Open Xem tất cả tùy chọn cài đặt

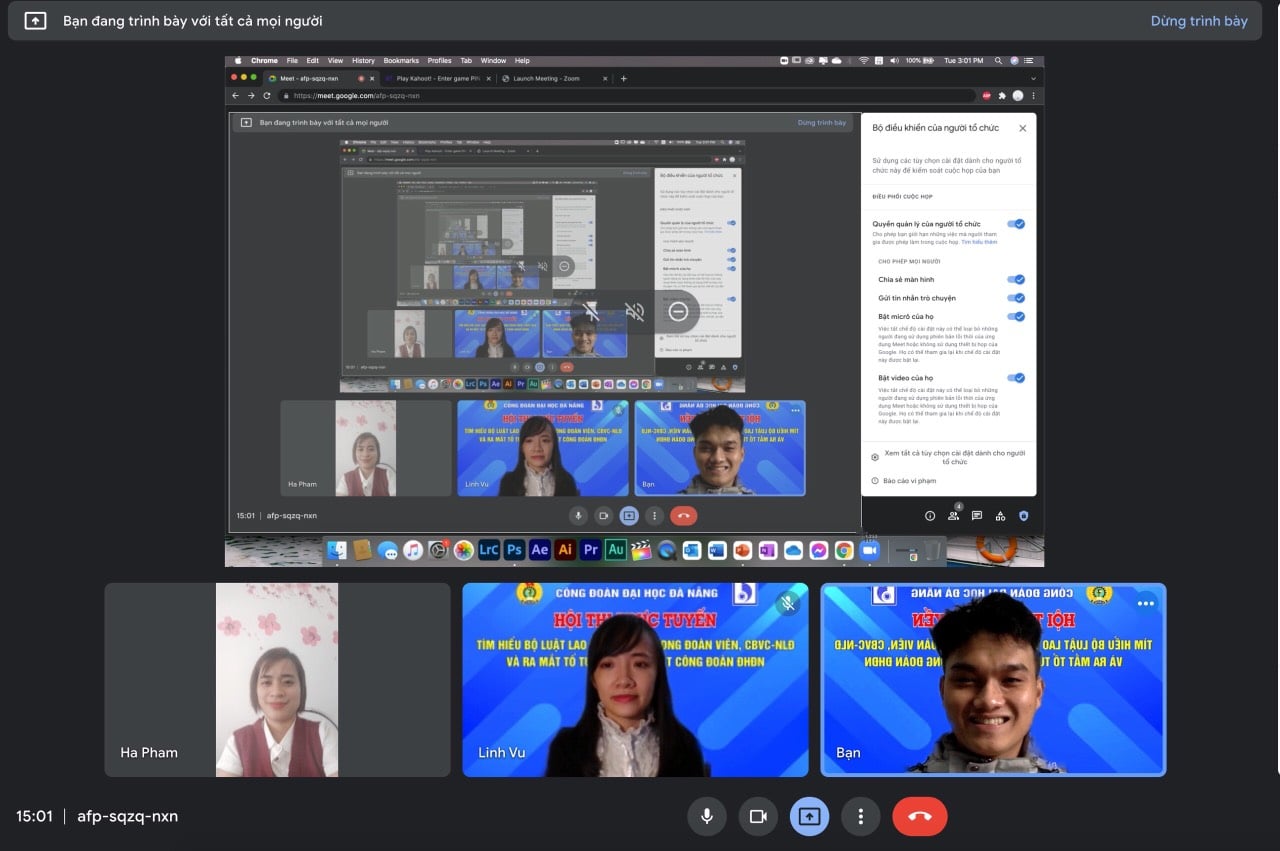pyautogui.click(x=948, y=457)
